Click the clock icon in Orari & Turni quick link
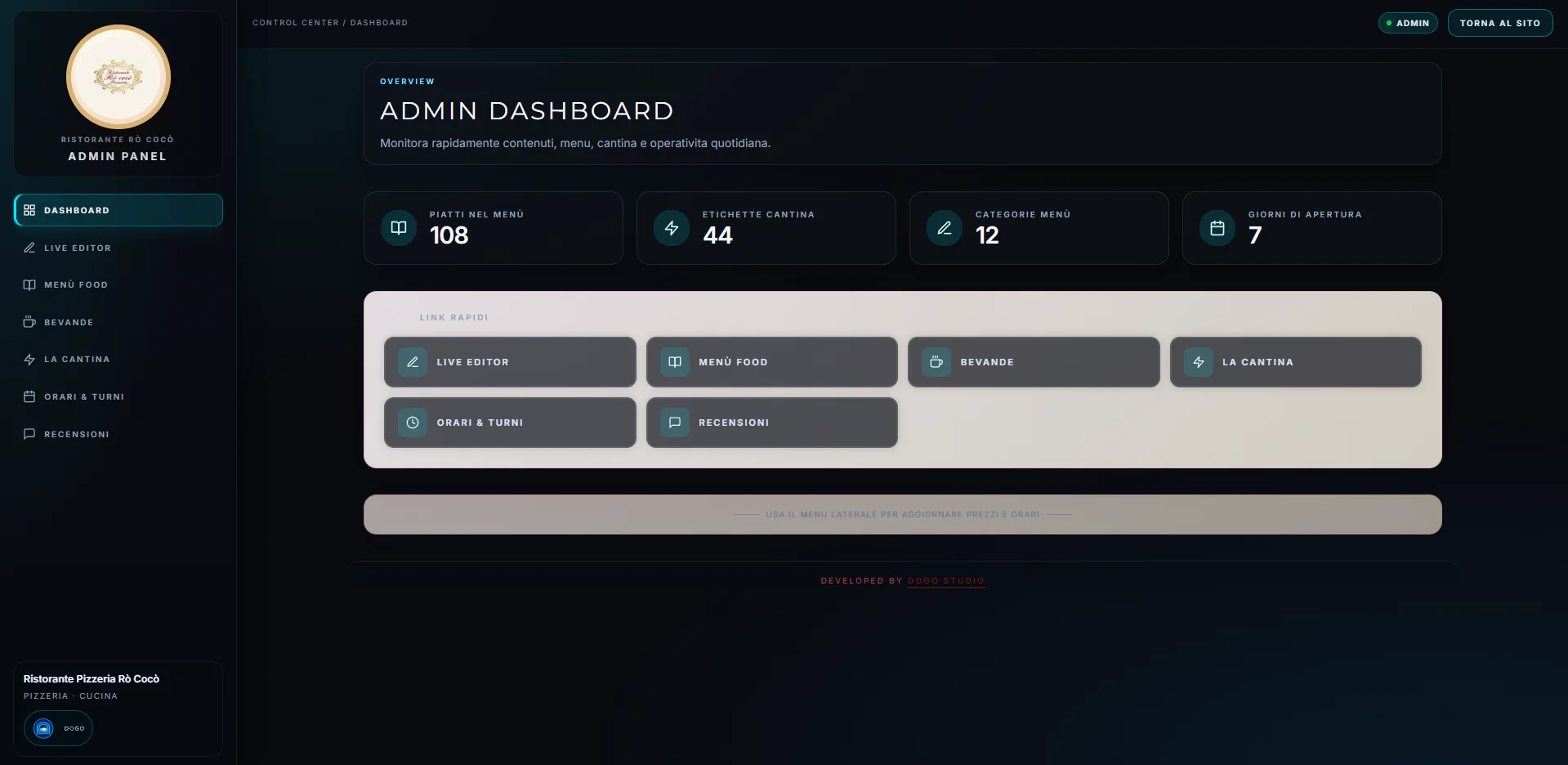This screenshot has height=765, width=1568. click(x=413, y=423)
